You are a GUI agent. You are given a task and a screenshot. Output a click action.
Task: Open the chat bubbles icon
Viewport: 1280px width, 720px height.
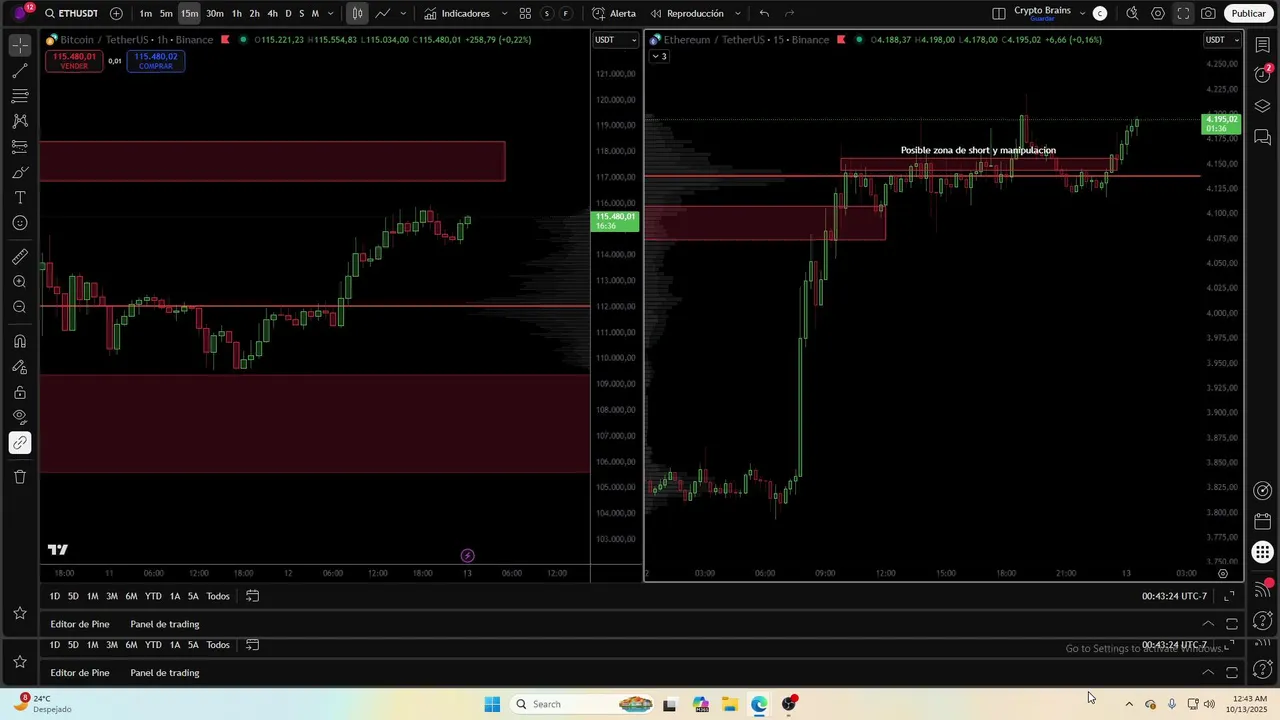(1263, 137)
